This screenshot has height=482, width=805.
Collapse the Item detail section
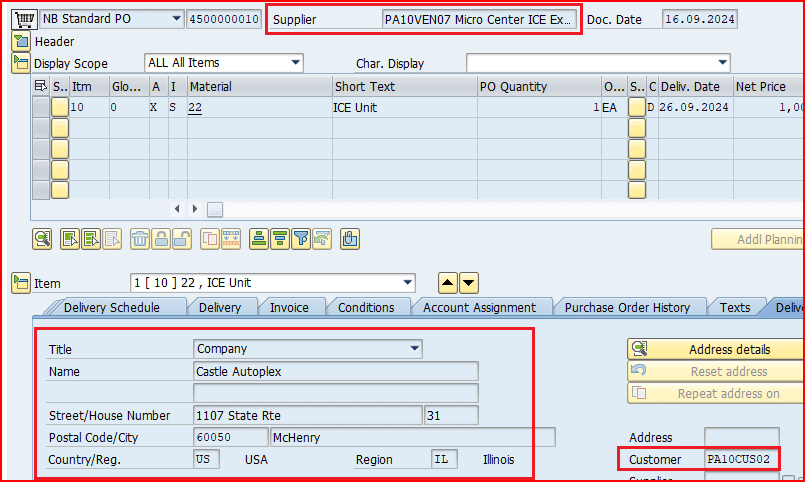20,283
